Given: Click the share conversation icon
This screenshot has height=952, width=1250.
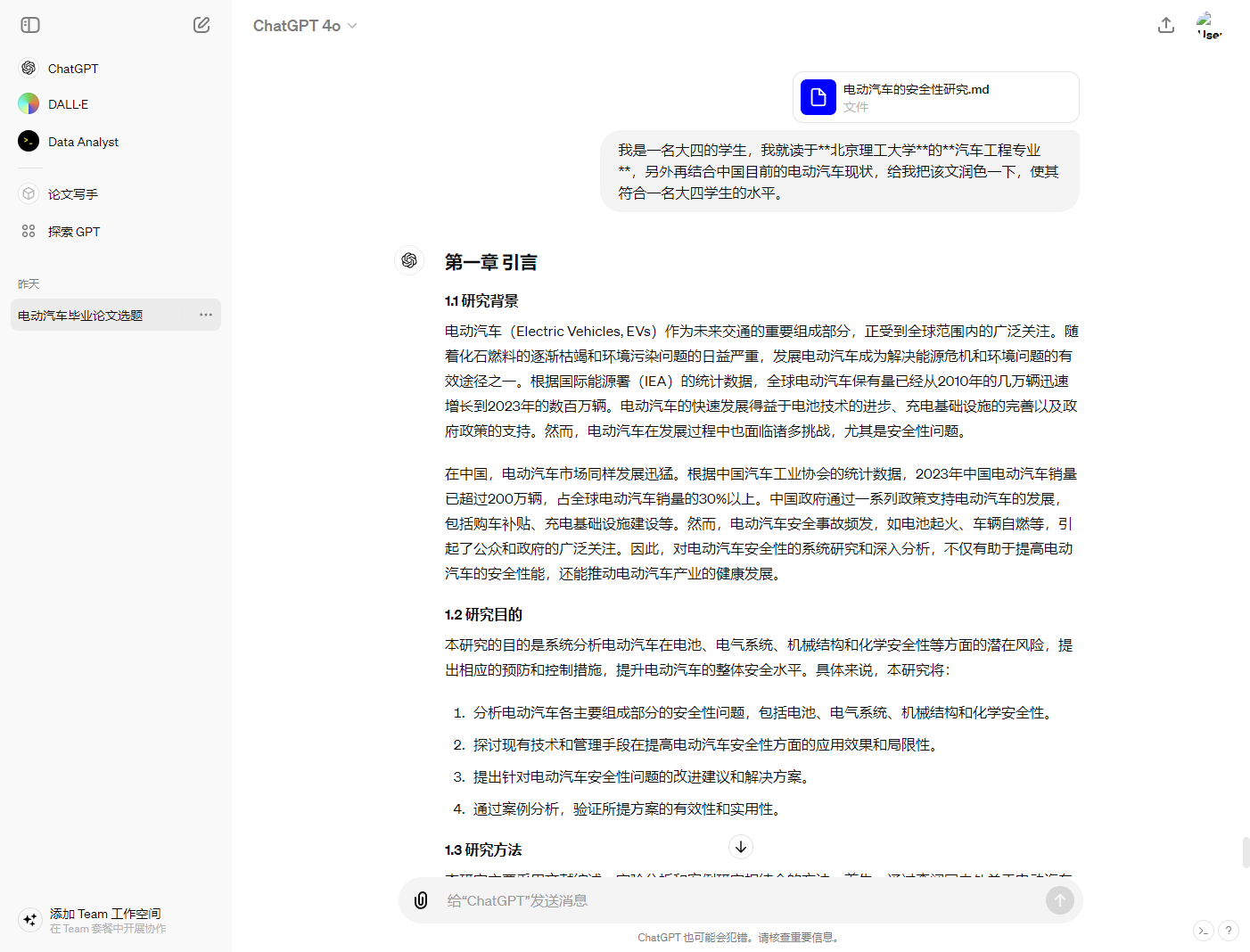Looking at the screenshot, I should [x=1165, y=25].
